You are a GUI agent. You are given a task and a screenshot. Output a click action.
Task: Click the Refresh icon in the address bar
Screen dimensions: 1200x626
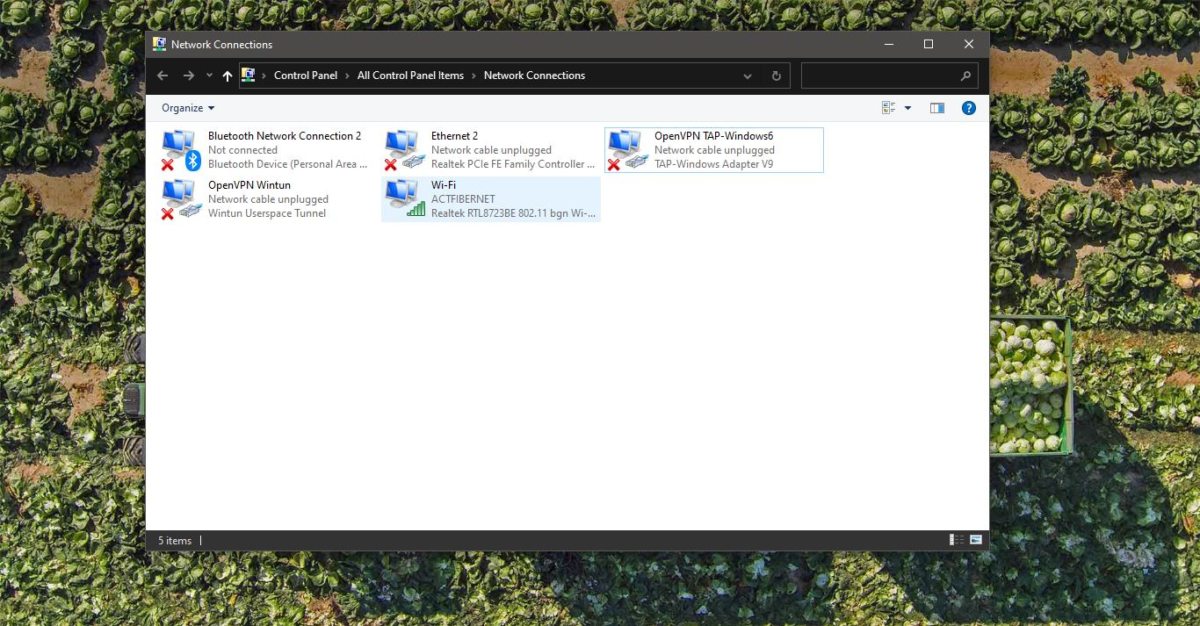pyautogui.click(x=776, y=75)
